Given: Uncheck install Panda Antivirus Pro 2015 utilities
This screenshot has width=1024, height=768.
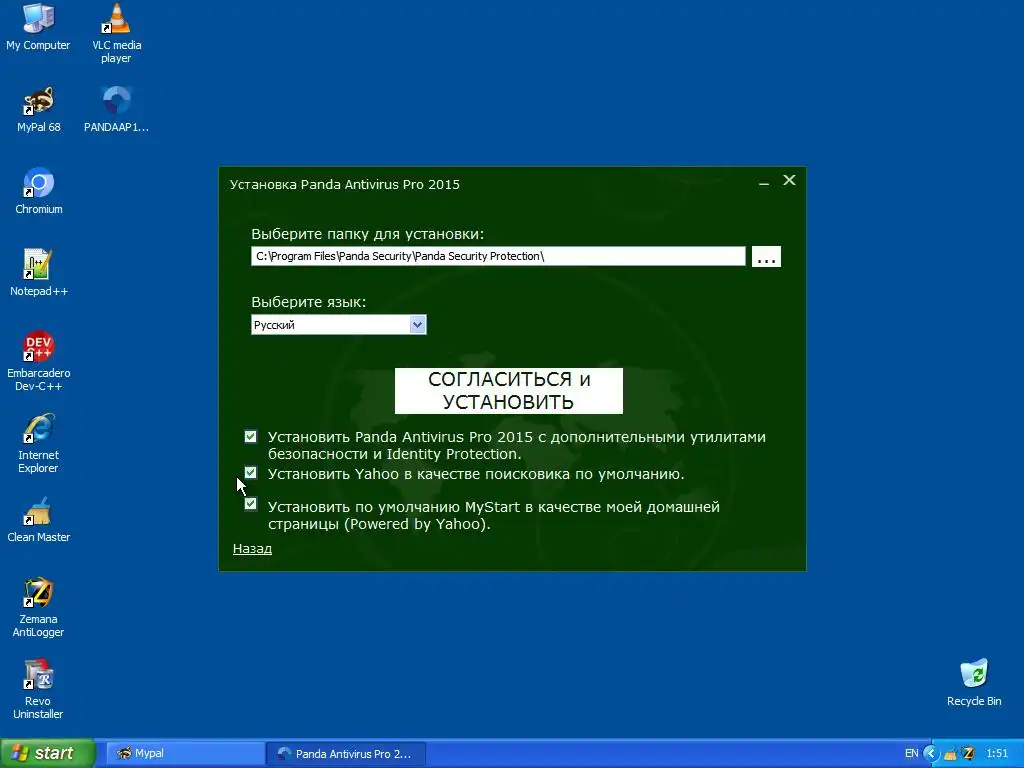Looking at the screenshot, I should [251, 436].
